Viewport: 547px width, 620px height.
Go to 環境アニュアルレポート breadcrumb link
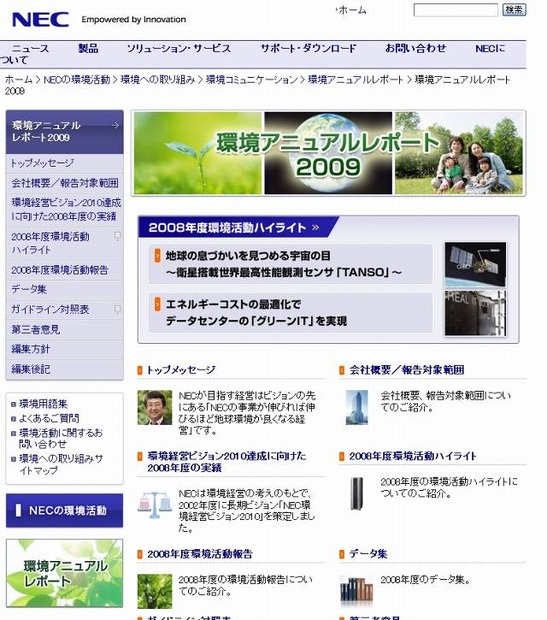tap(355, 79)
